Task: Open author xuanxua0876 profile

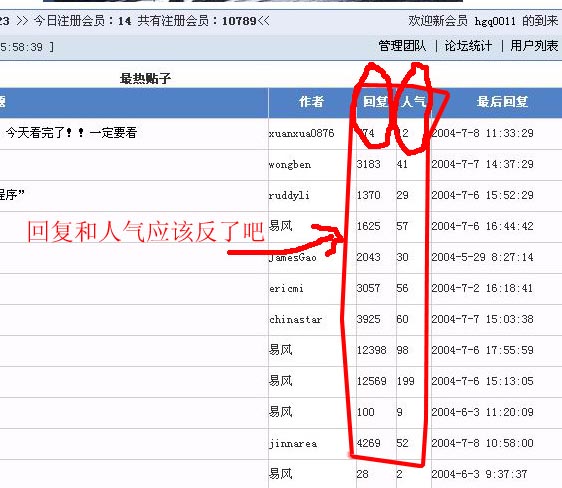Action: tap(301, 134)
